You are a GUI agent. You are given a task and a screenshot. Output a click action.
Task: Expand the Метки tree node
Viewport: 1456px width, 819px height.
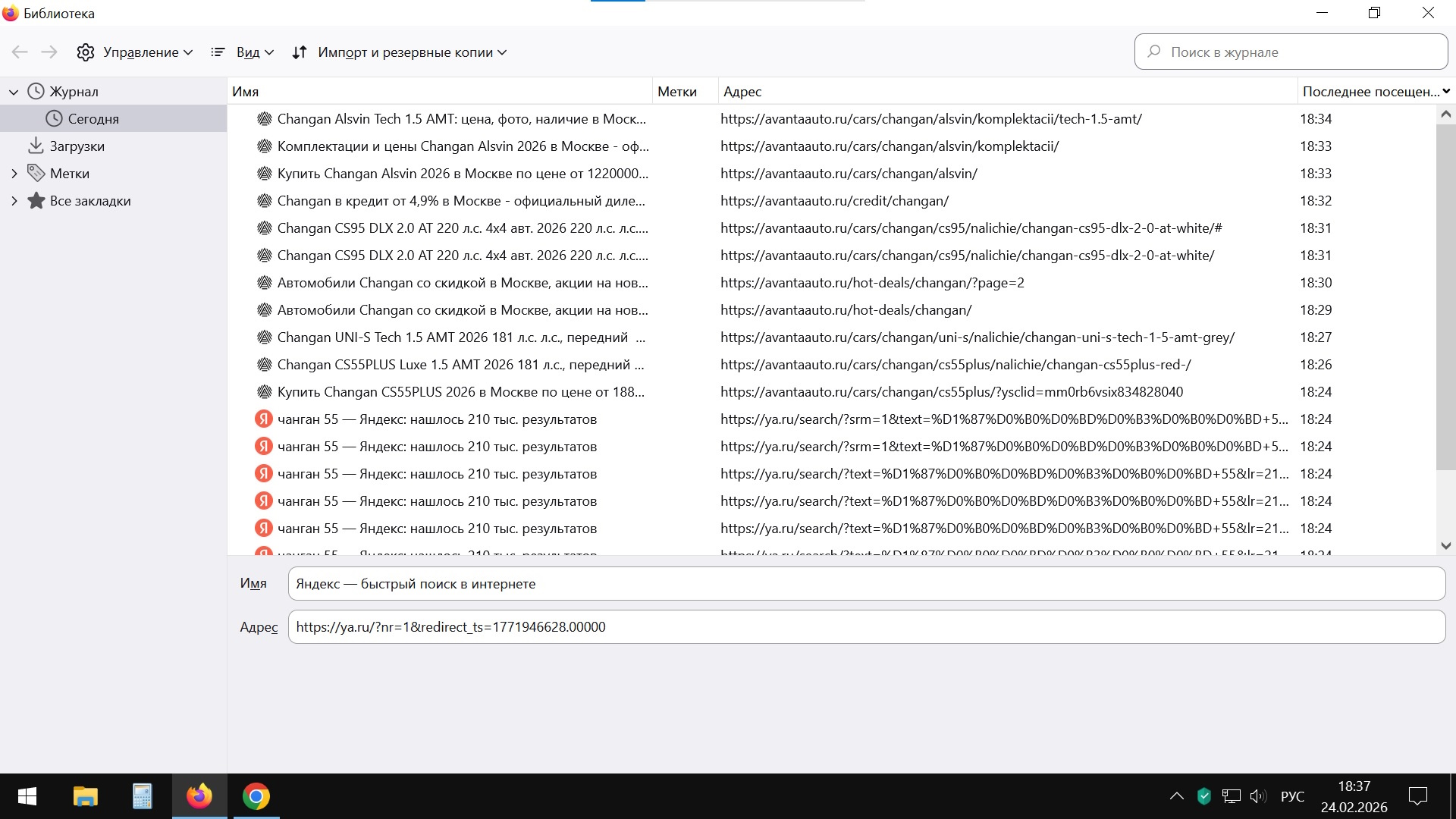pos(14,174)
